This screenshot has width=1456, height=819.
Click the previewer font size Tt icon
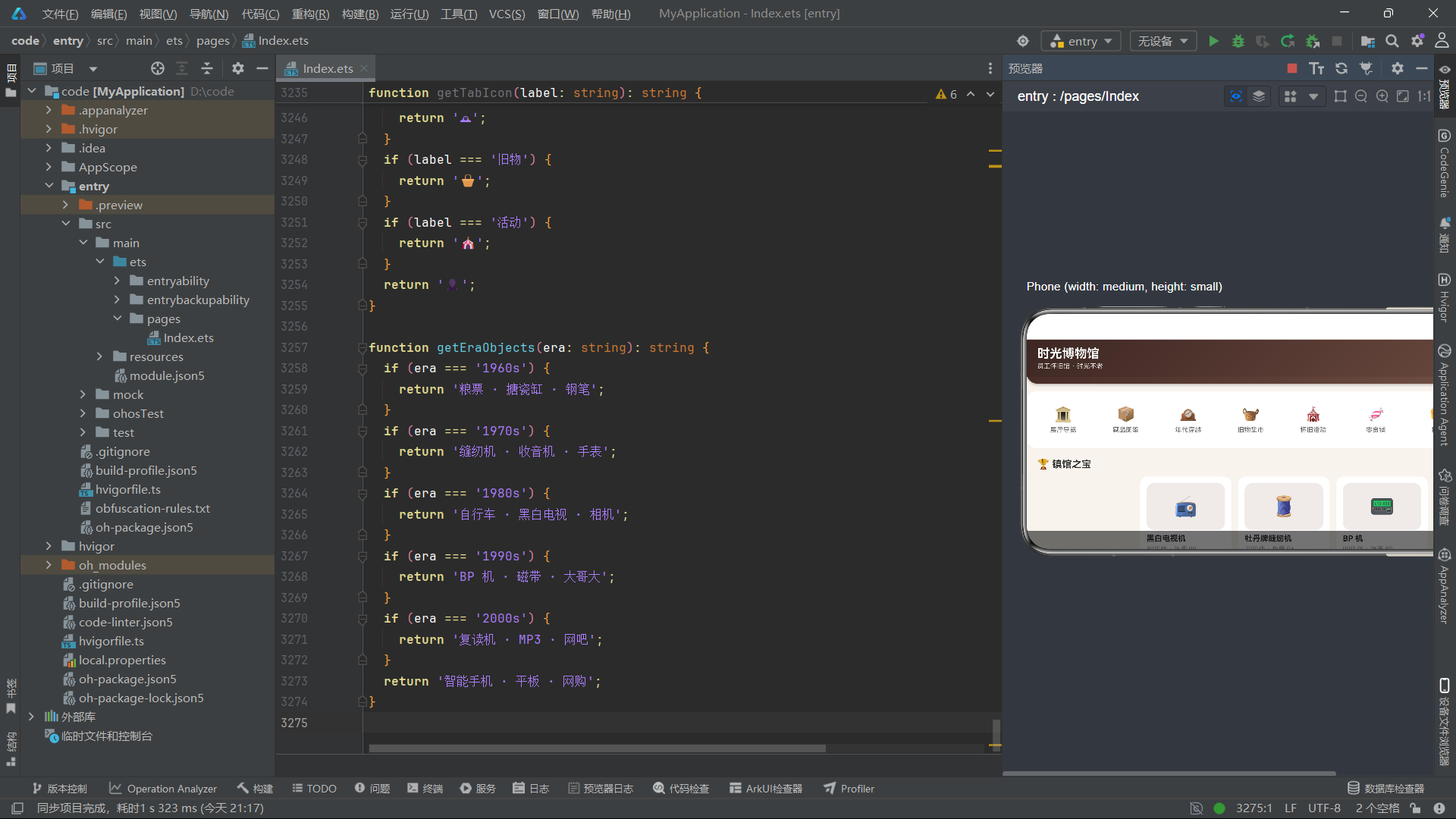tap(1316, 68)
